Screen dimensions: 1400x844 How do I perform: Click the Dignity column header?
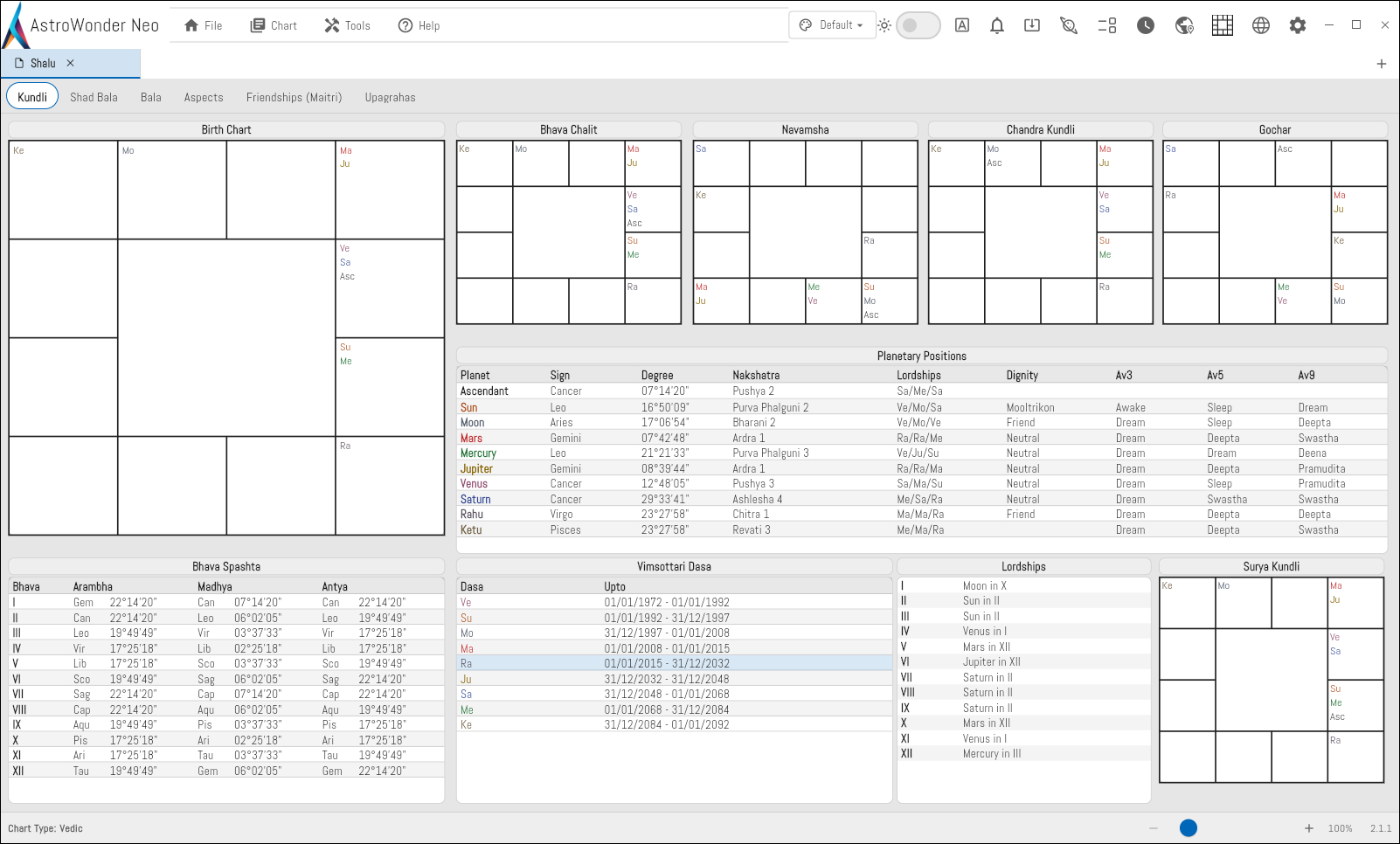[1022, 375]
